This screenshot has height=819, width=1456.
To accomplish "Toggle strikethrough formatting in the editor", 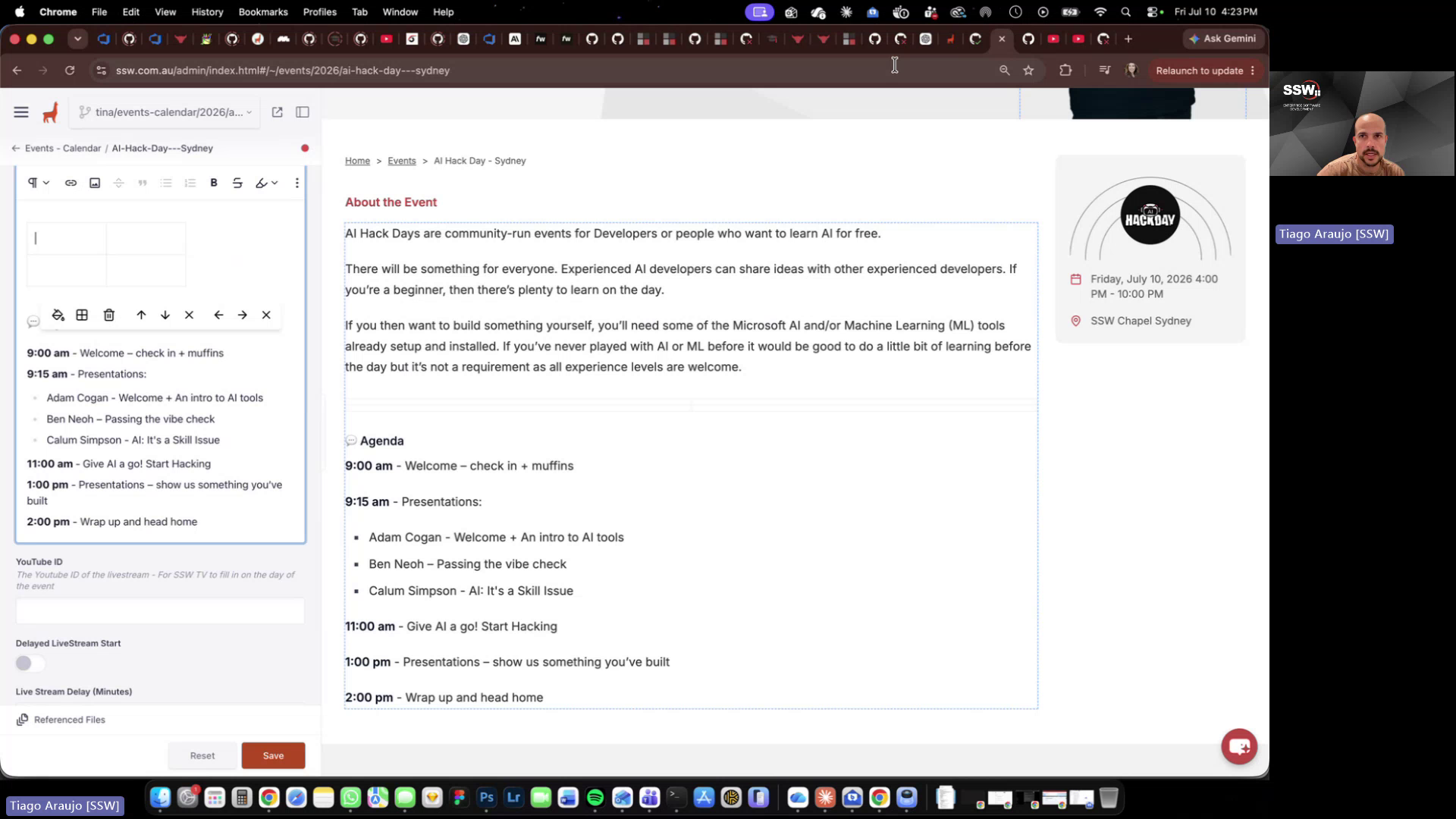I will [x=237, y=183].
